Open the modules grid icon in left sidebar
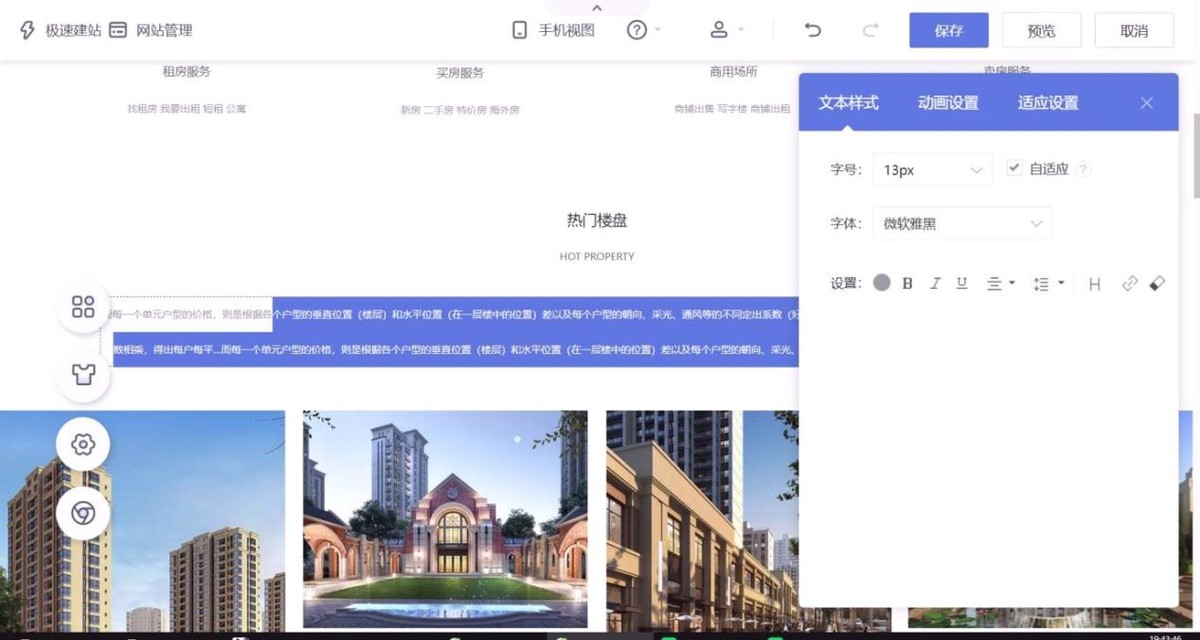 click(x=82, y=307)
